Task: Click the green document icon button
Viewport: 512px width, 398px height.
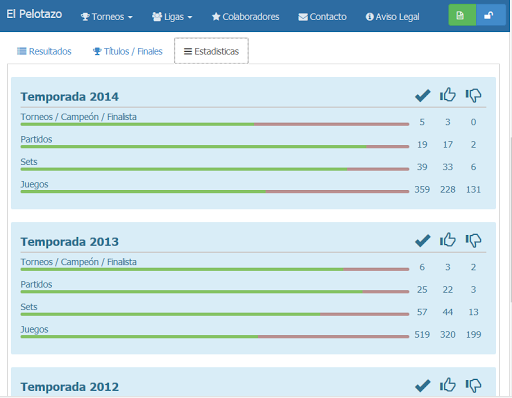Action: (x=462, y=15)
